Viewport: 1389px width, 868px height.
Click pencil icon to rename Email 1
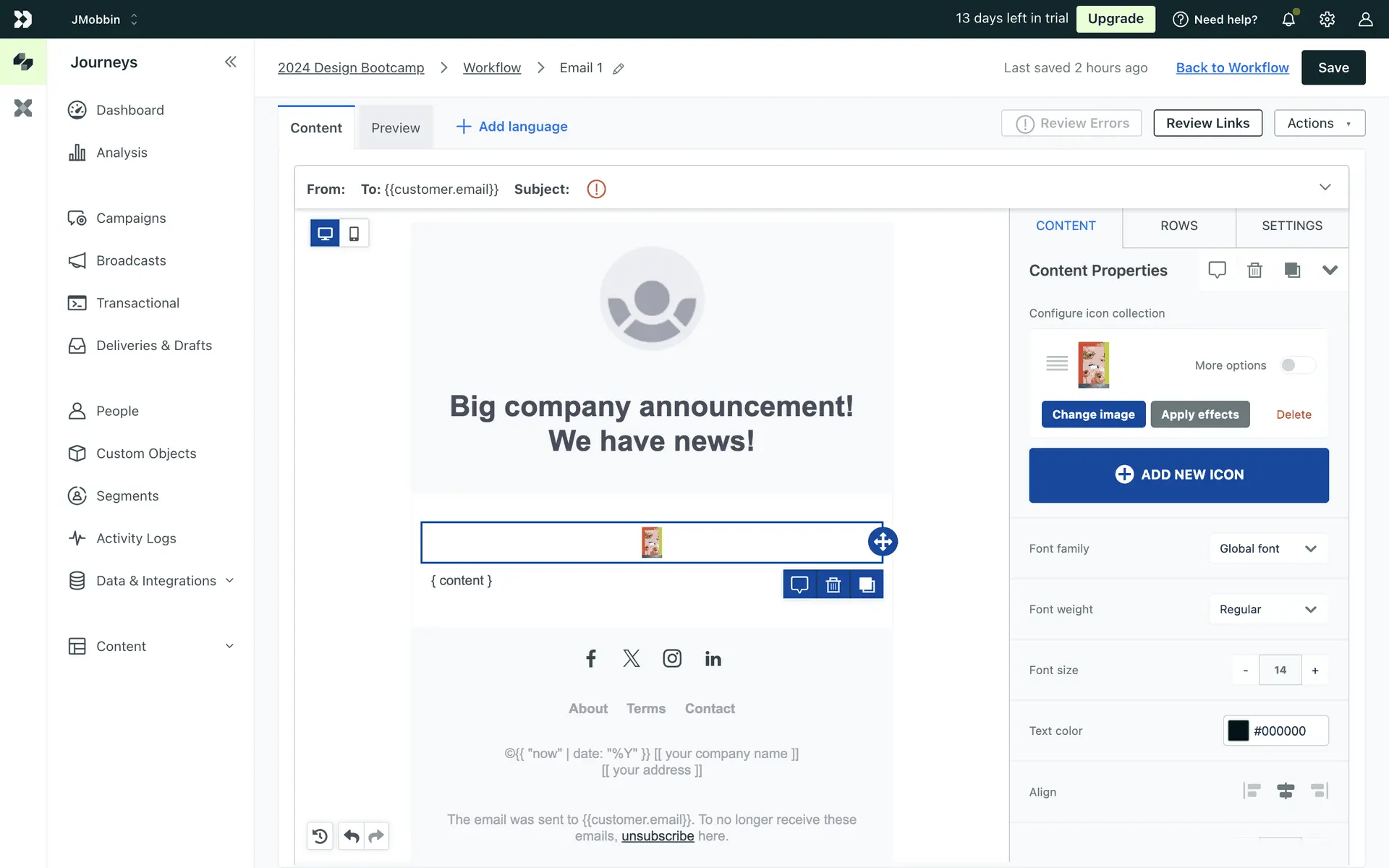[x=619, y=69]
